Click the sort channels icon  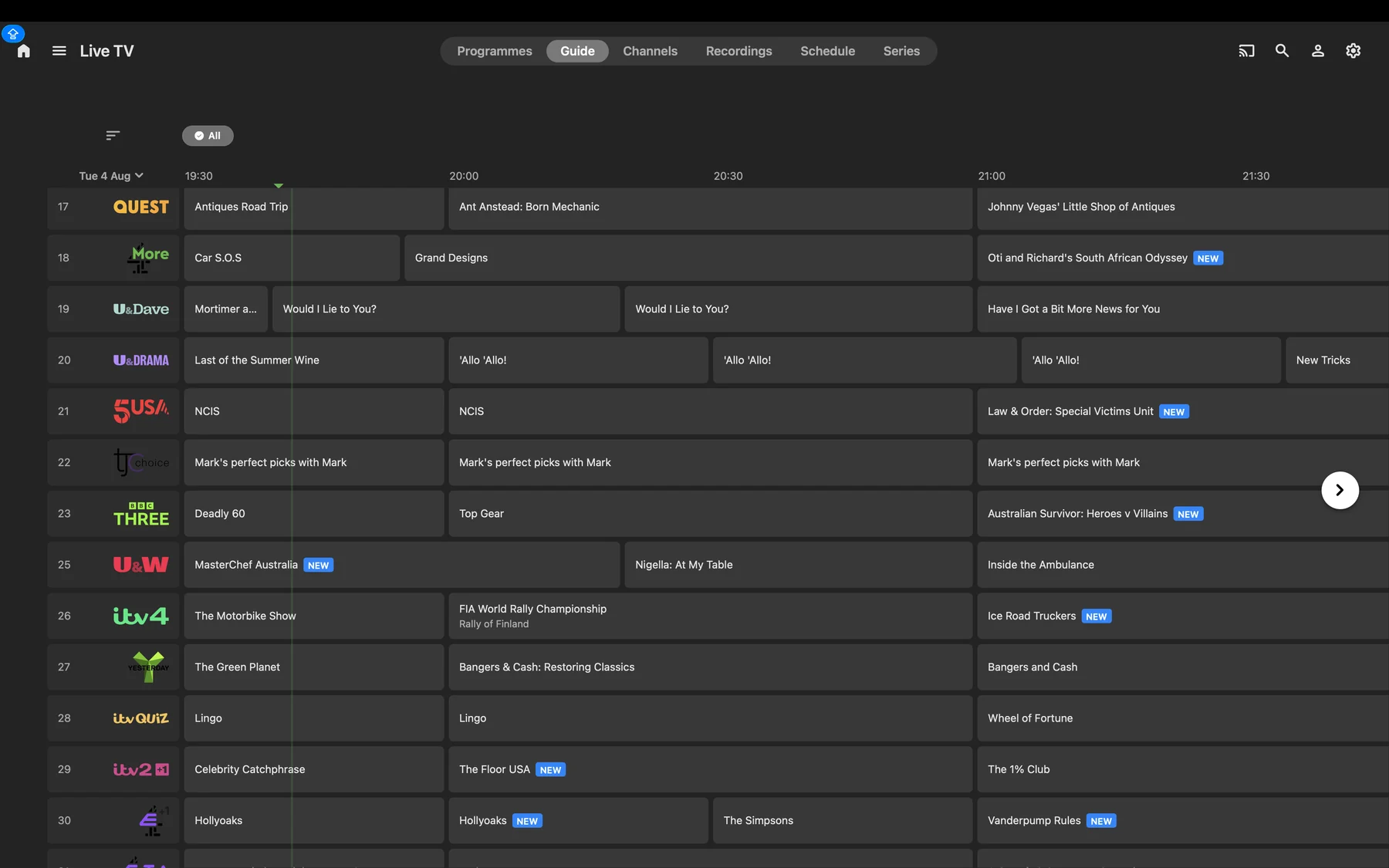click(113, 136)
